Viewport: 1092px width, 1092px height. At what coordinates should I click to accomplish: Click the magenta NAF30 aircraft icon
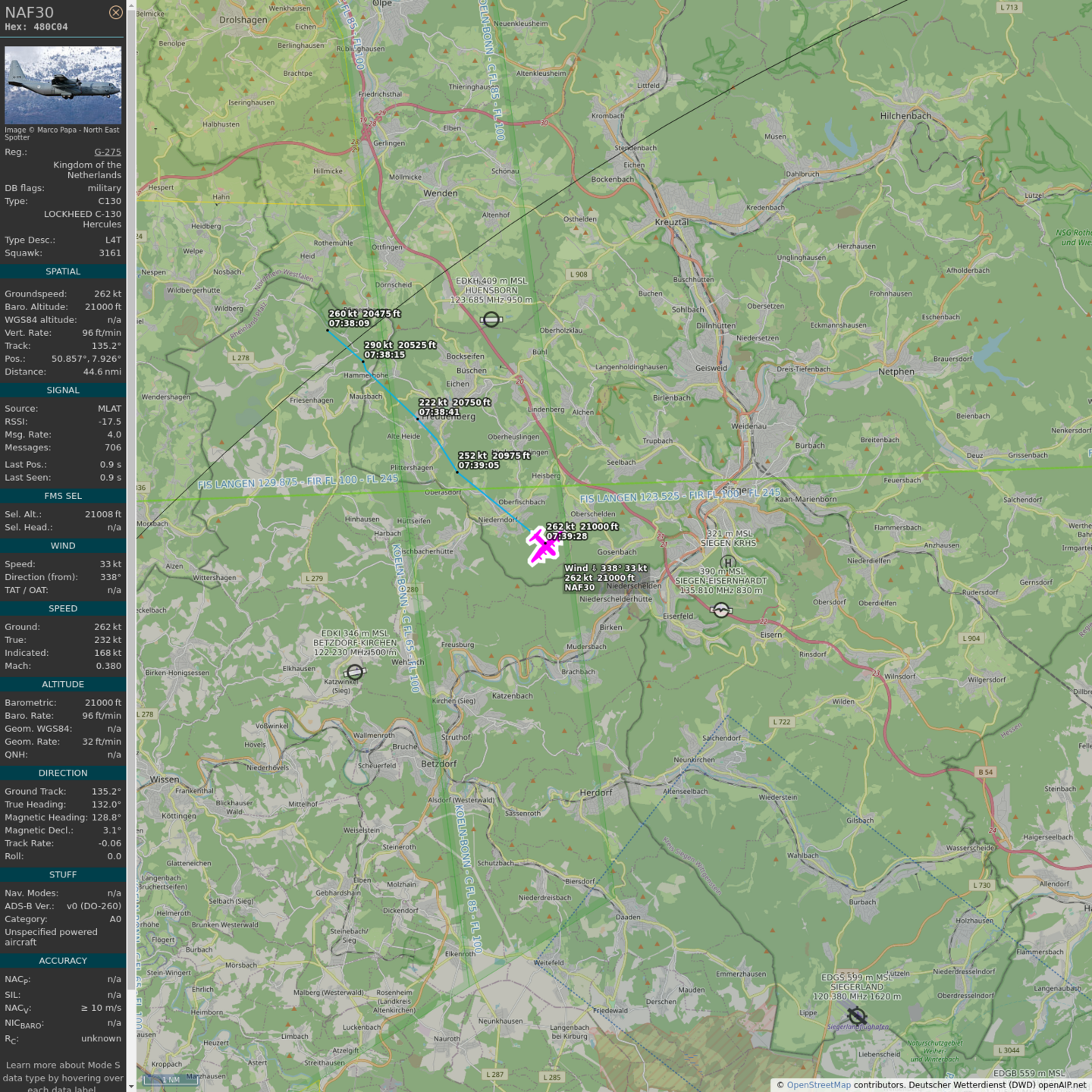[544, 546]
